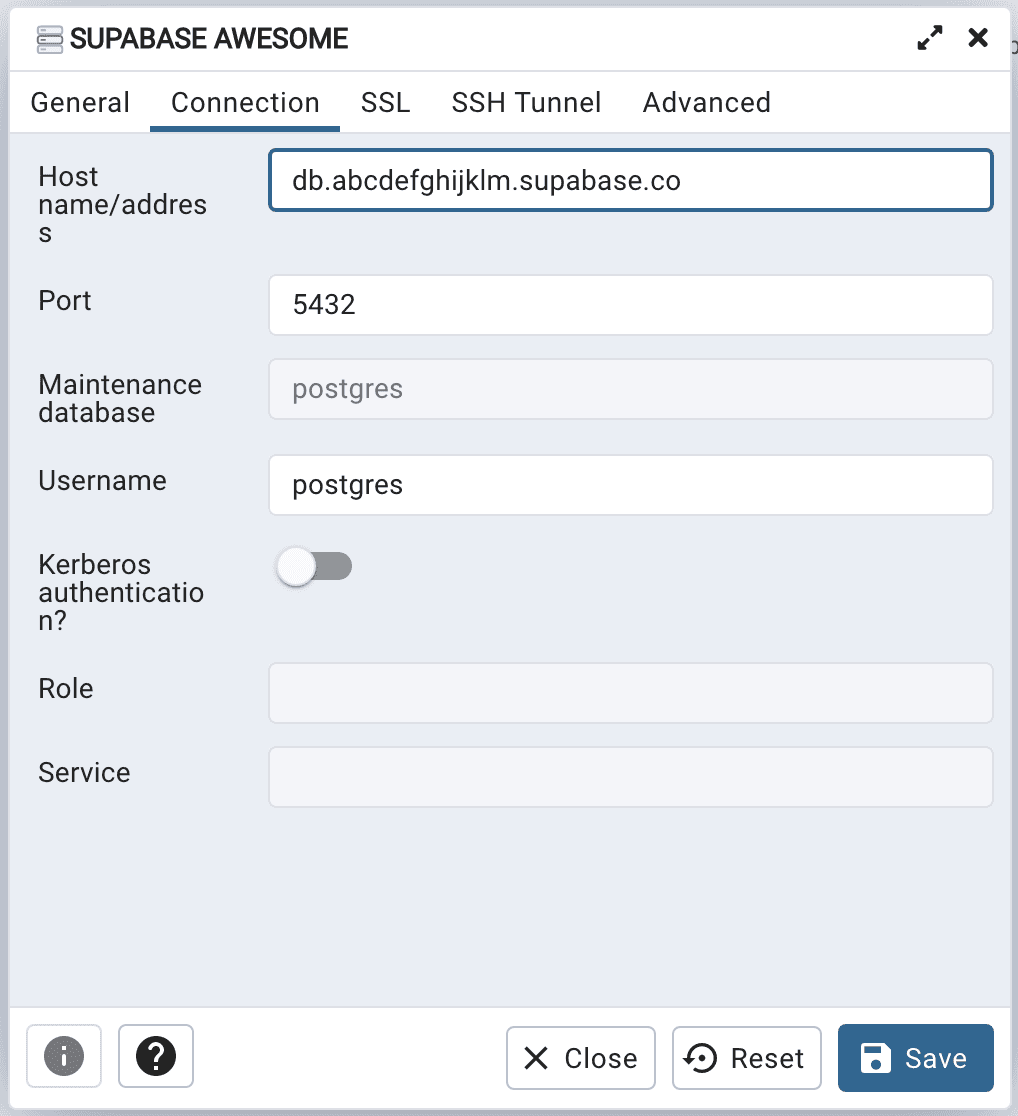Click the Maintenance database field
1018x1116 pixels.
point(631,389)
